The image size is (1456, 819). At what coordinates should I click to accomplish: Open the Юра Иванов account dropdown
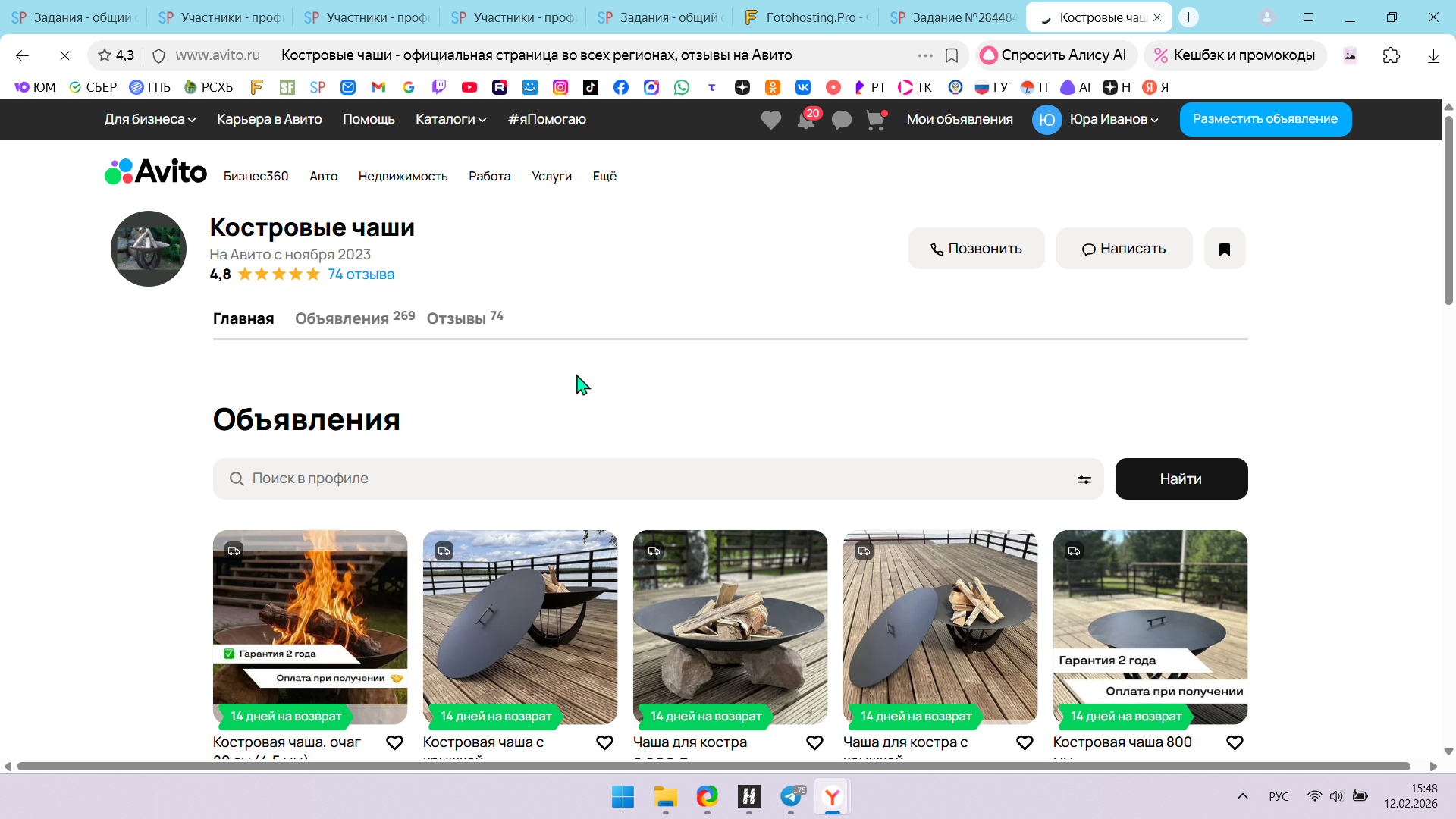[x=1113, y=119]
